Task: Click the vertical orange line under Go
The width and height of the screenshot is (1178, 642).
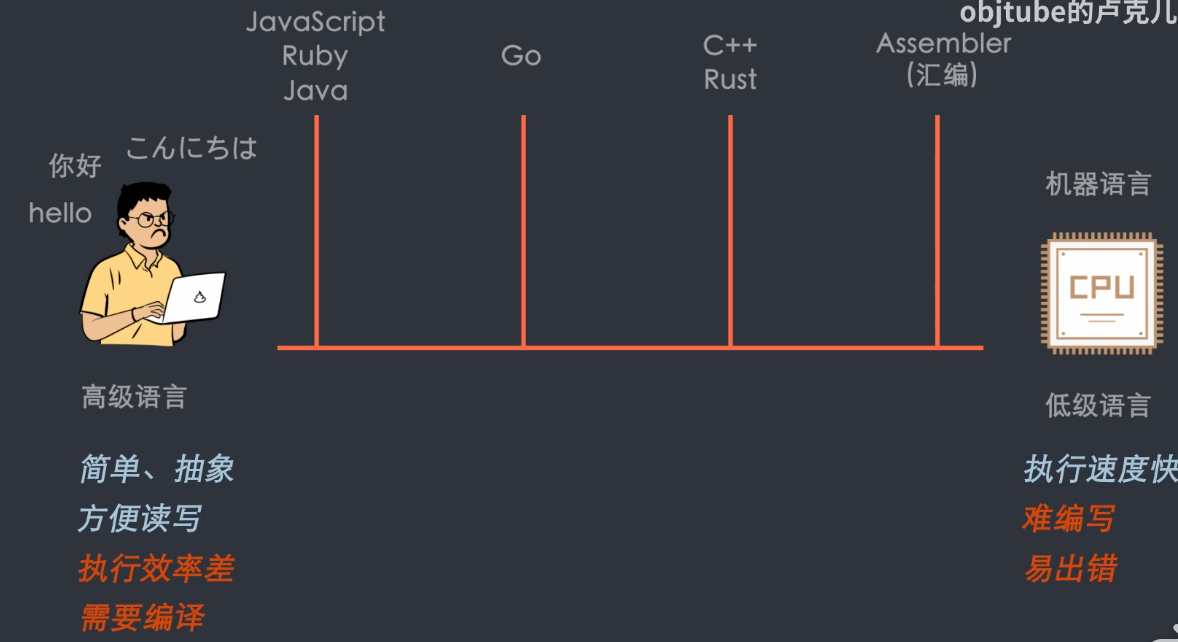Action: 523,230
